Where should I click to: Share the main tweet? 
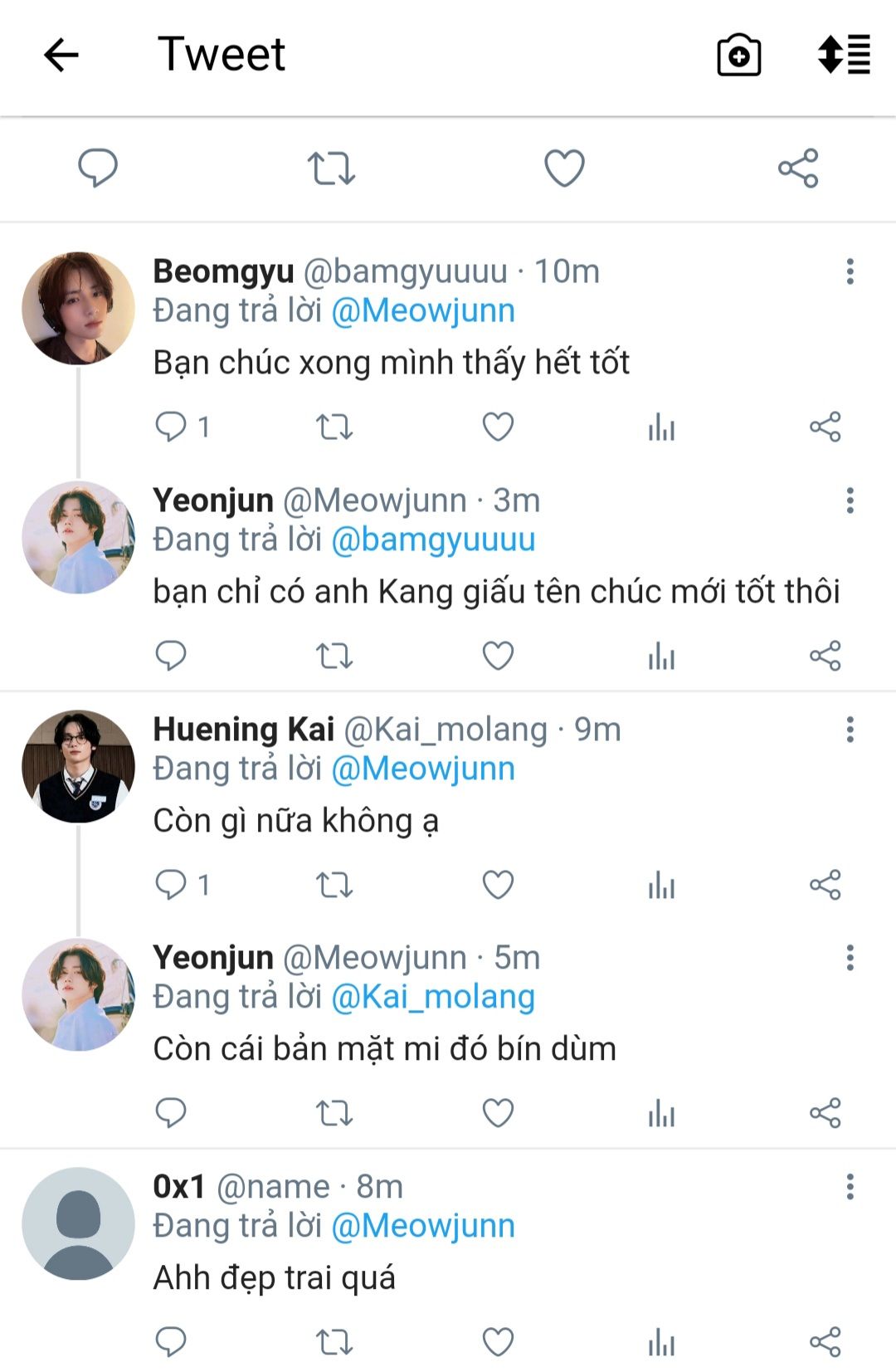[798, 168]
